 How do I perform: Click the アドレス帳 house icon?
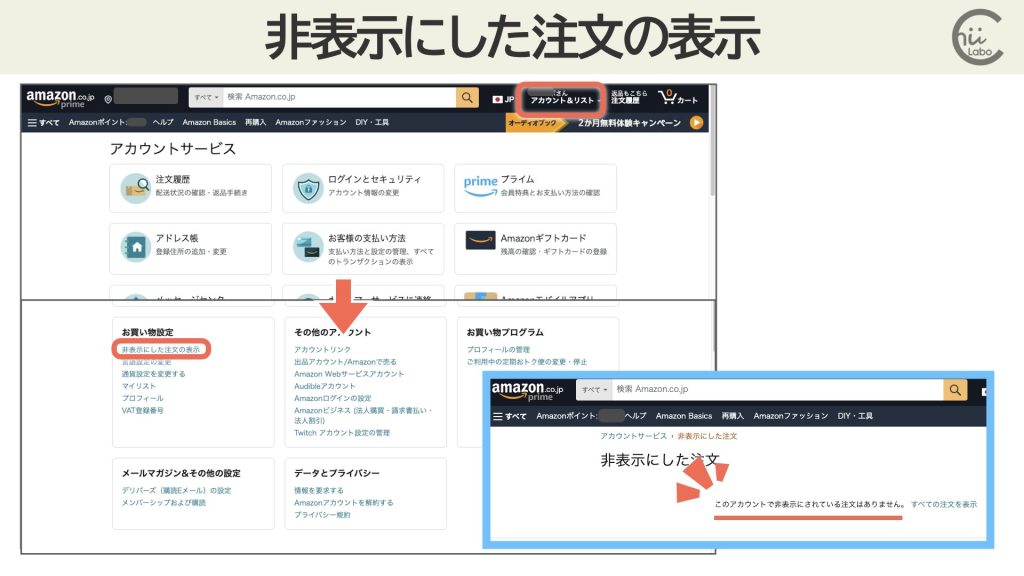136,247
